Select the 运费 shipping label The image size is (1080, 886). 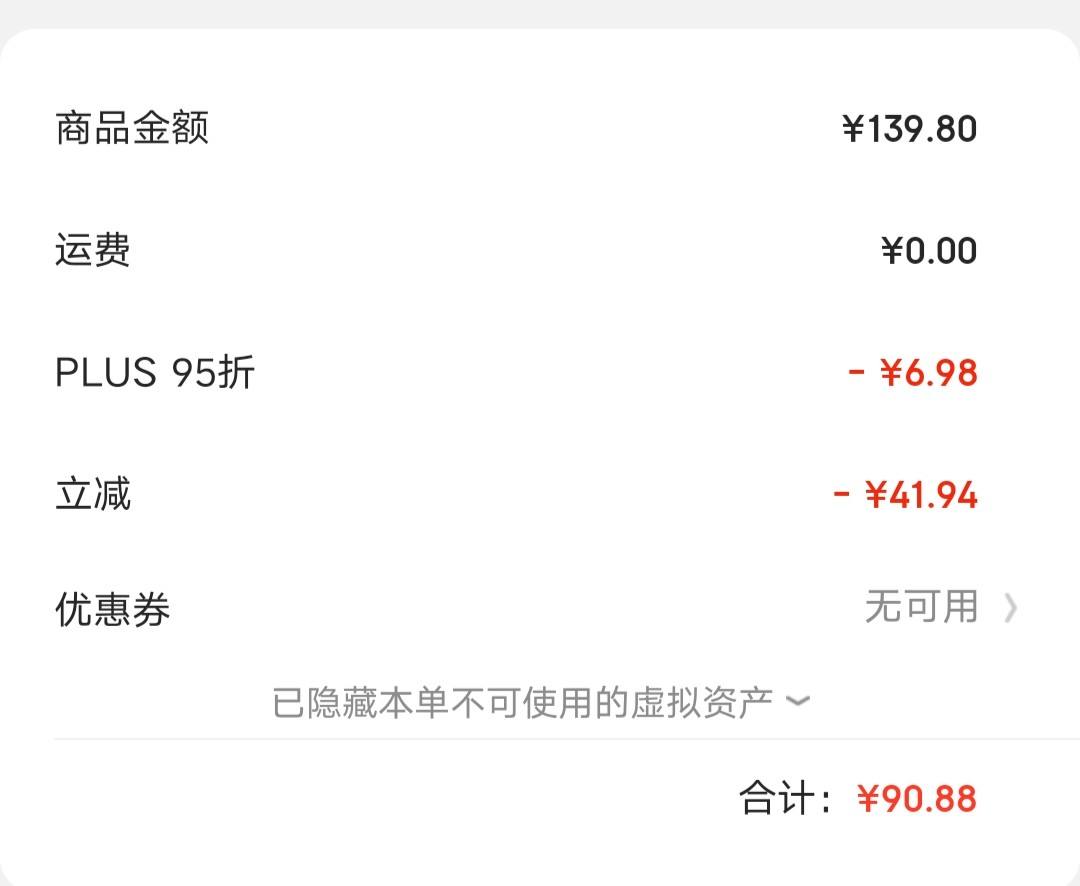pyautogui.click(x=93, y=249)
